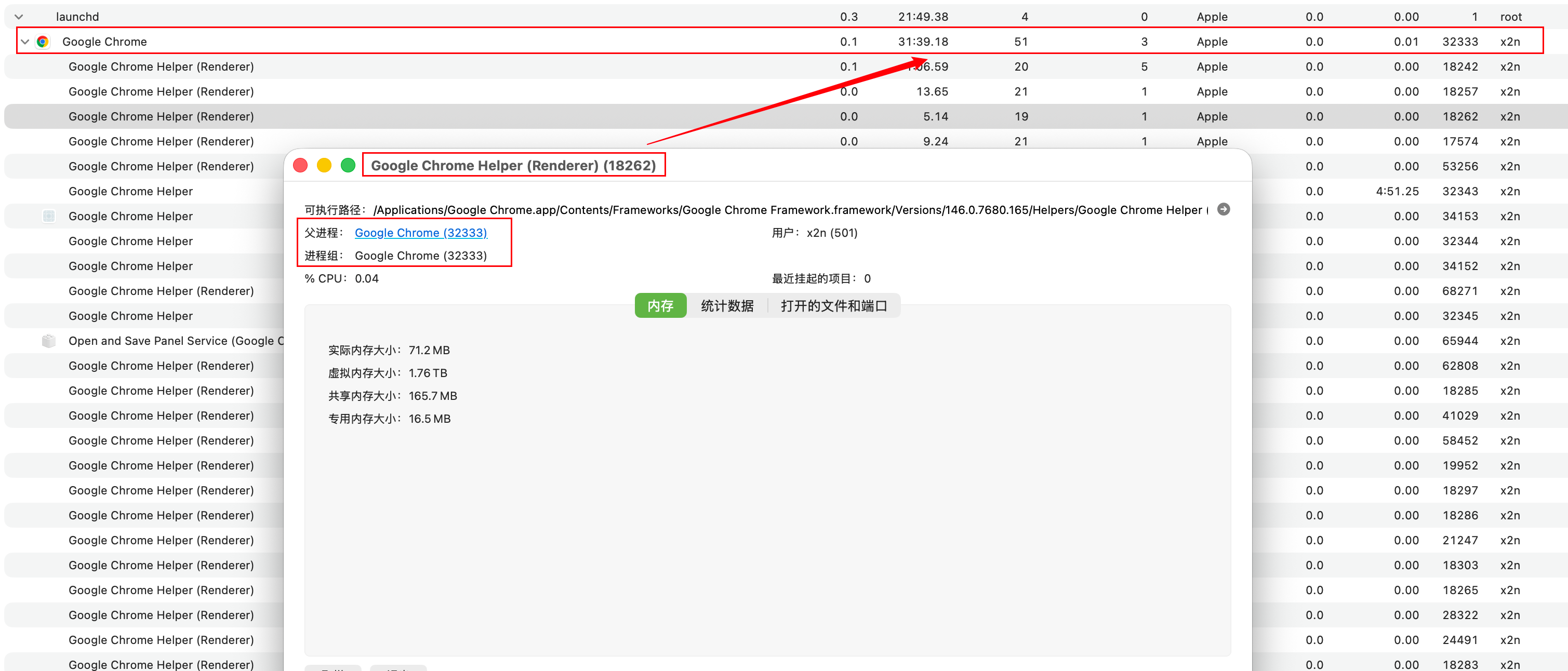Click PID value 18303
The height and width of the screenshot is (671, 1568).
(x=1459, y=566)
